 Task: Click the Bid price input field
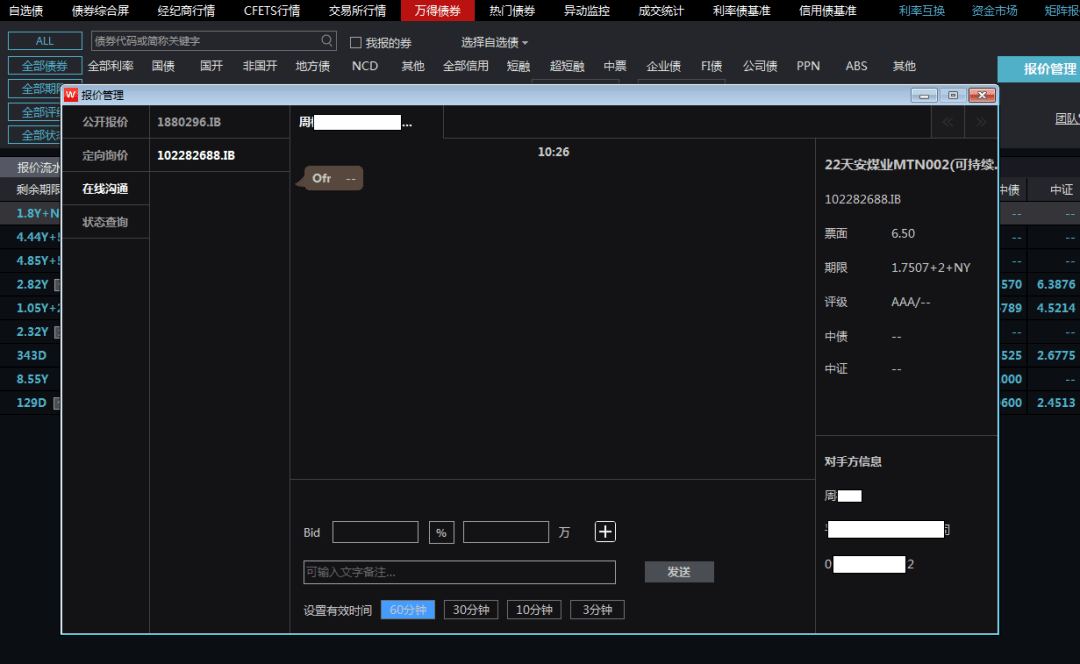click(375, 532)
